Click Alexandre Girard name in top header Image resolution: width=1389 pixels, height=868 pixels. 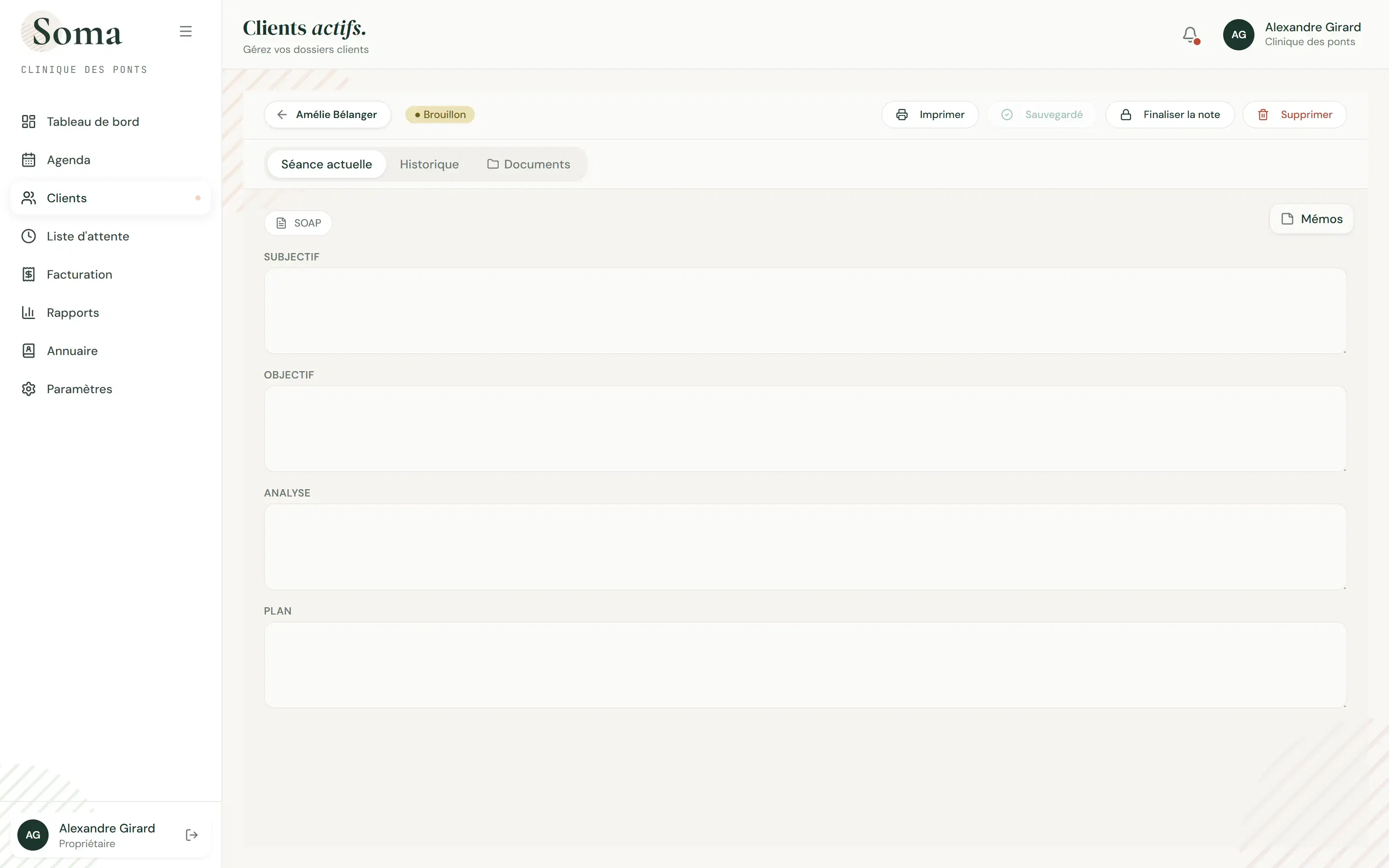[x=1313, y=27]
